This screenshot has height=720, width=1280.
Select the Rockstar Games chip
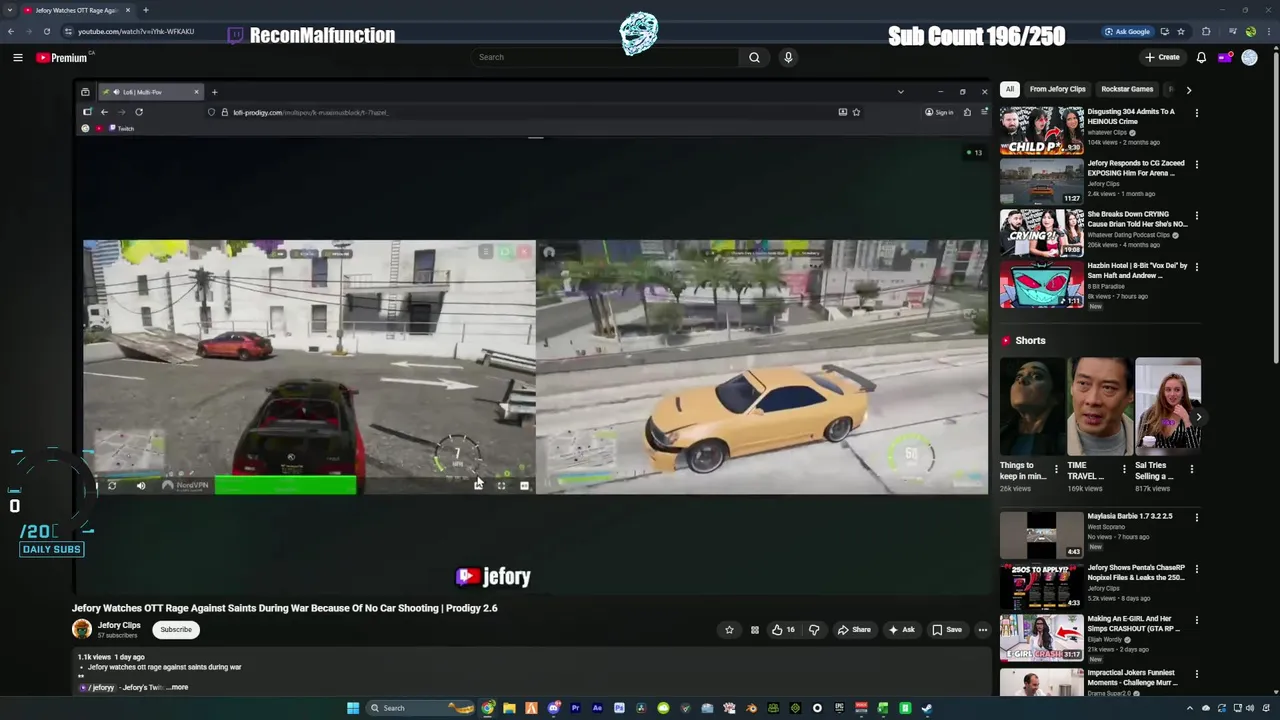(x=1127, y=89)
